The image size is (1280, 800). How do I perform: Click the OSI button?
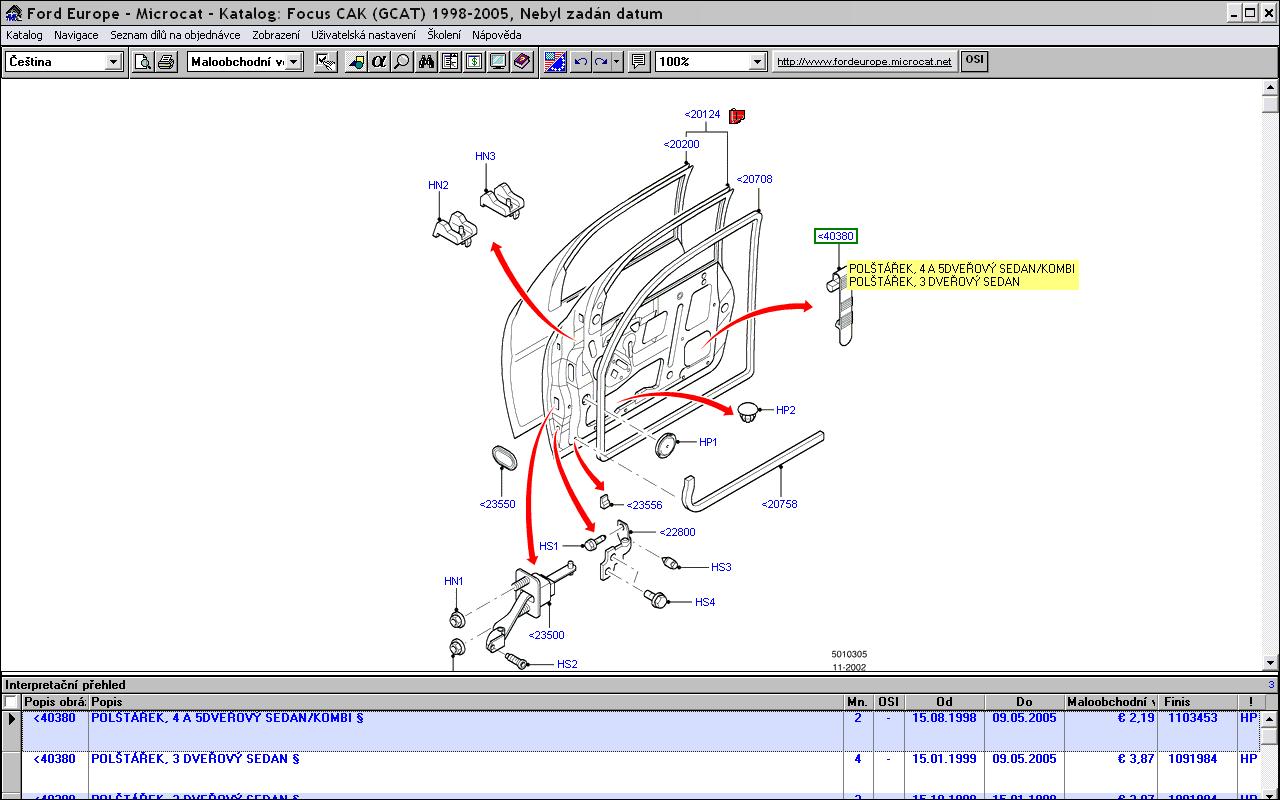(x=974, y=61)
